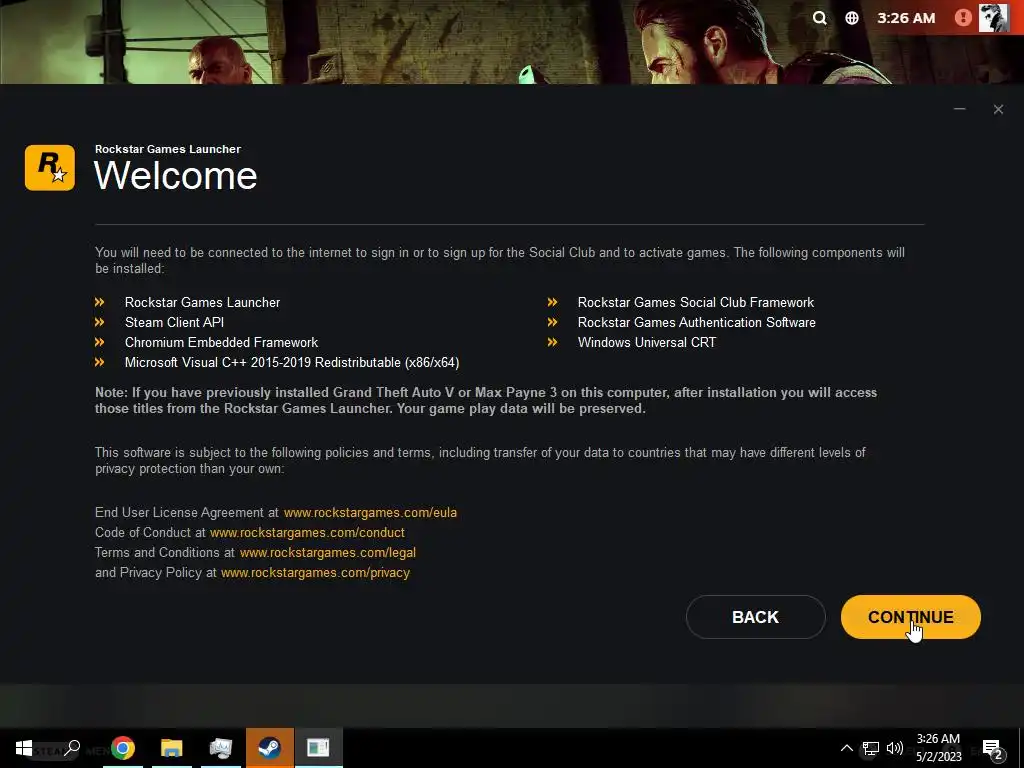Open the rockstargames.com/eula link
The image size is (1024, 768).
[x=370, y=513]
